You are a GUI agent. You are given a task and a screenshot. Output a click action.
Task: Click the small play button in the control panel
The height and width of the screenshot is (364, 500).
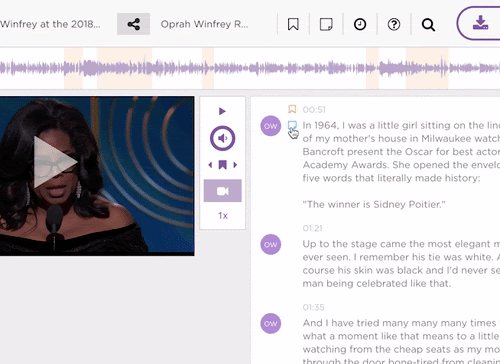(222, 111)
